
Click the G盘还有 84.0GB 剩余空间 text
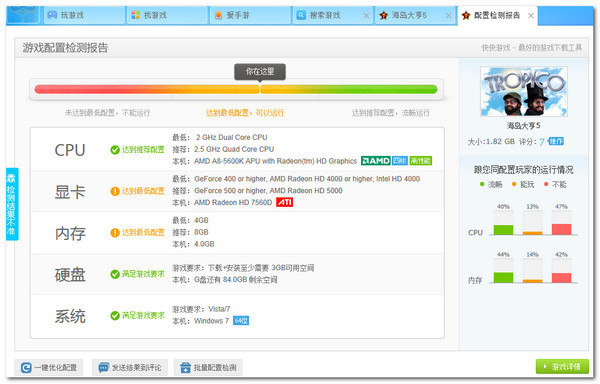[236, 280]
